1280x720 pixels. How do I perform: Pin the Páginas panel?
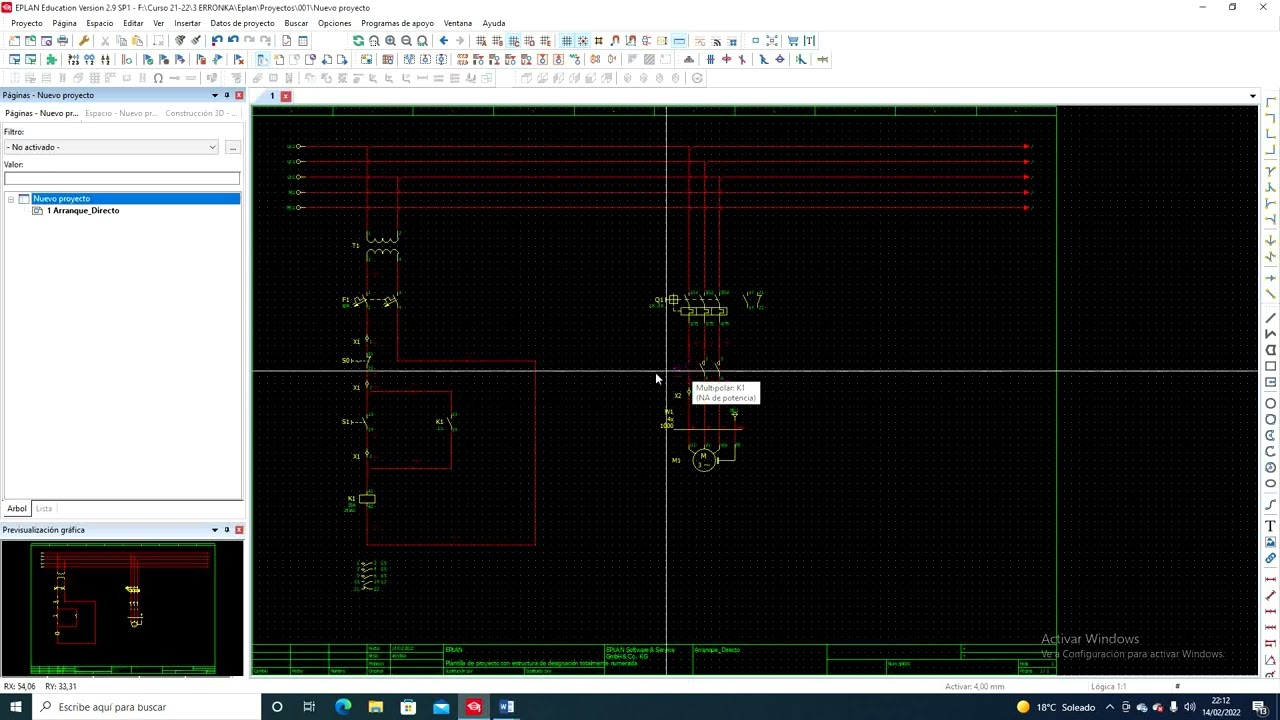point(227,95)
